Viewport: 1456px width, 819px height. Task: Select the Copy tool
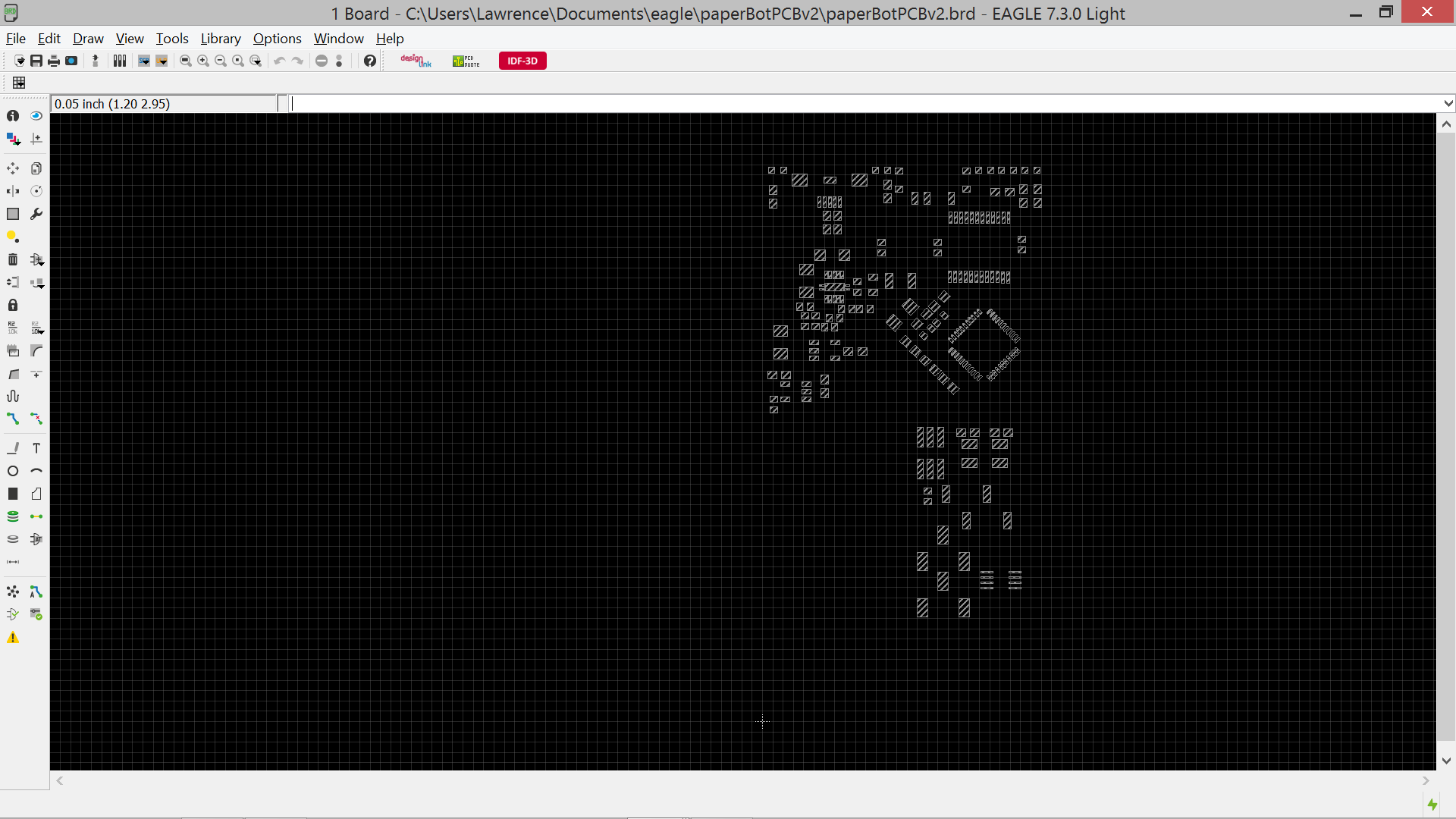36,168
